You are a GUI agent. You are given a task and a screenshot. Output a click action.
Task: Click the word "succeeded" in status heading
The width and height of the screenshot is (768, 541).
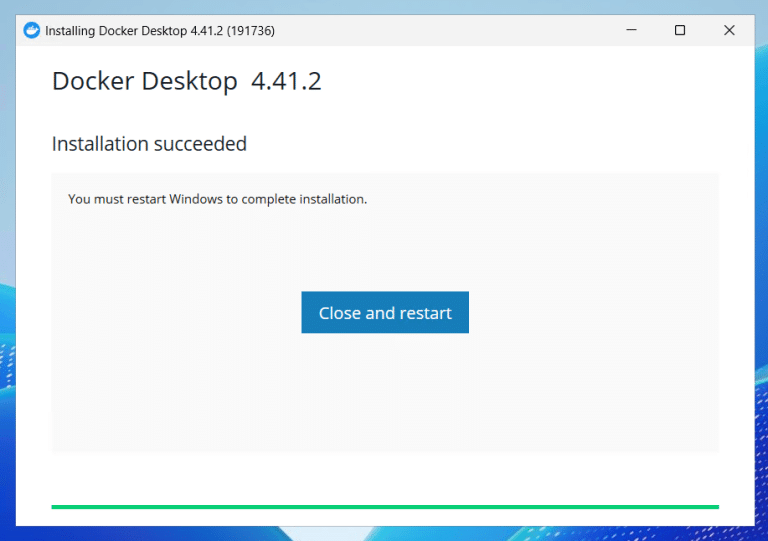(199, 144)
